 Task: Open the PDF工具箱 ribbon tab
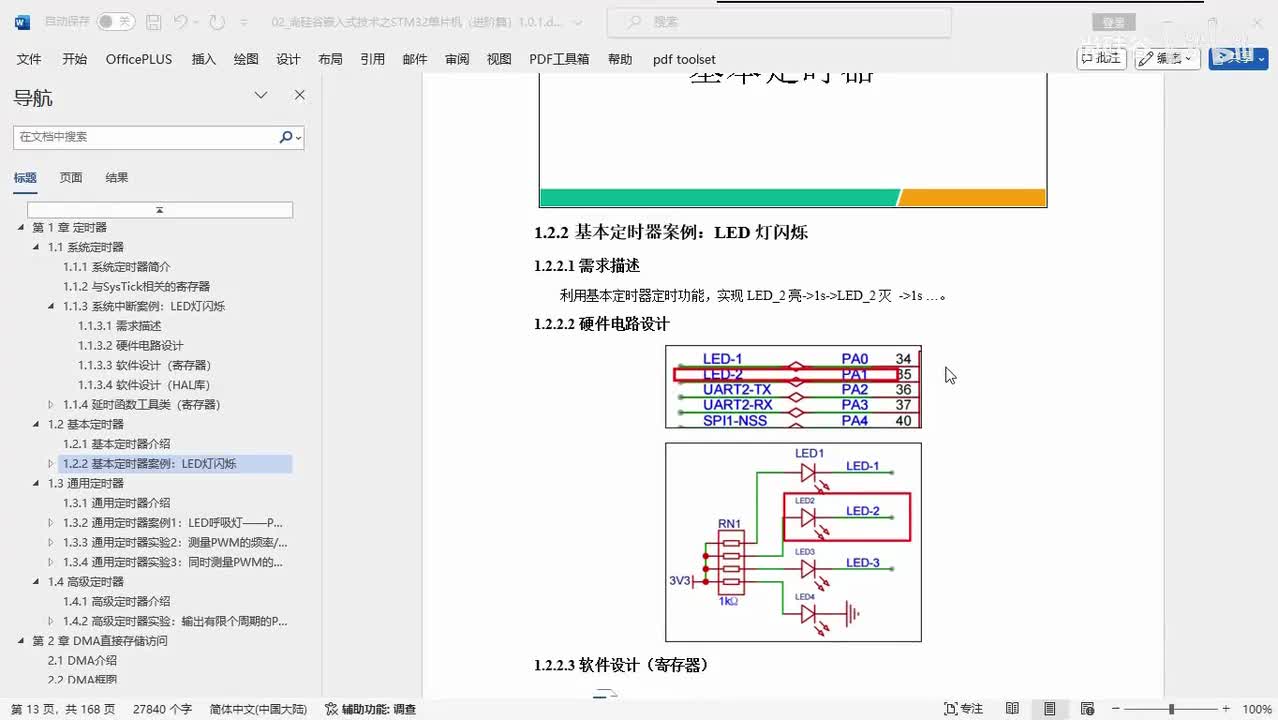click(x=559, y=59)
